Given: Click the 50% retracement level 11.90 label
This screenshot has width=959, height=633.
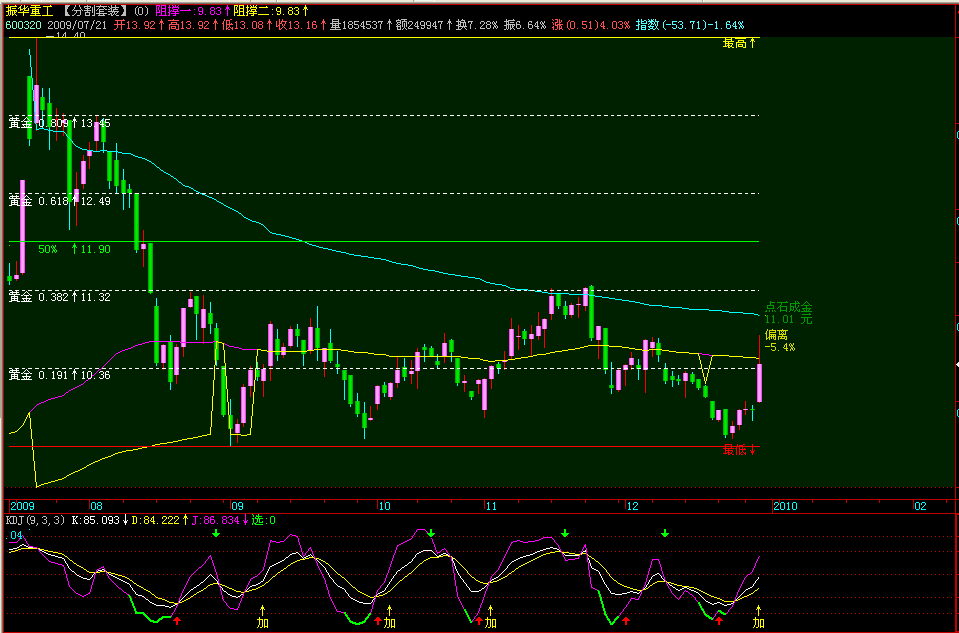Looking at the screenshot, I should coord(74,249).
